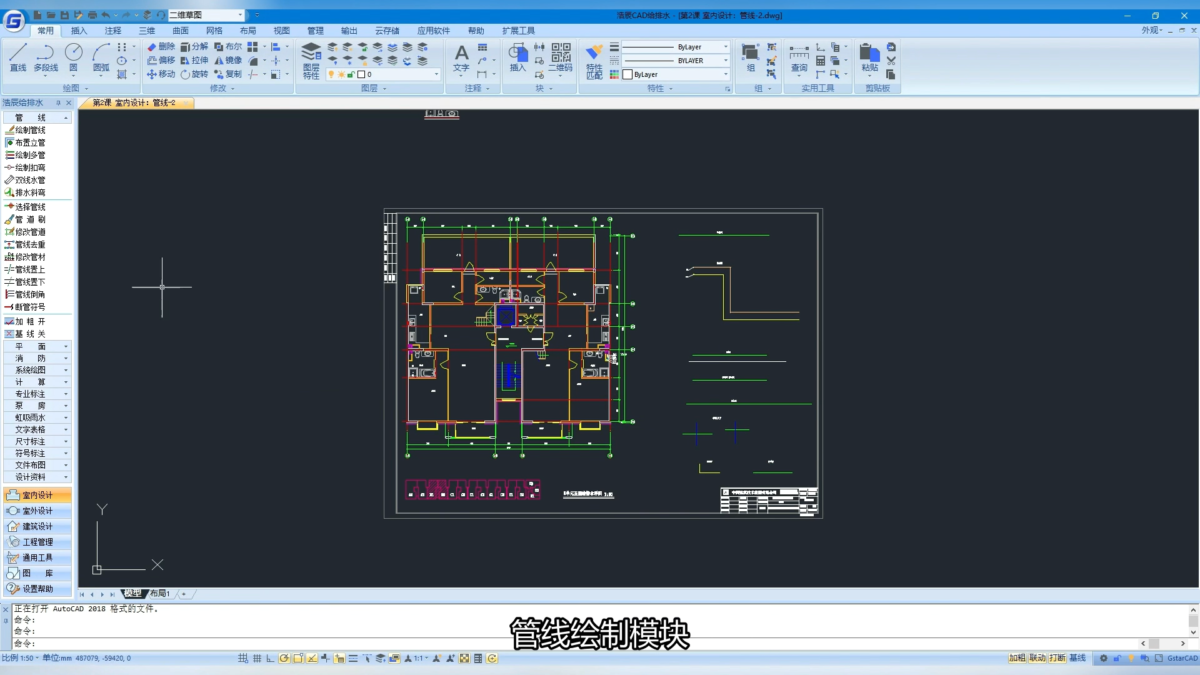Screen dimensions: 1200x675
Task: Click the 排水斜管 tool in side panel
Action: pos(25,192)
